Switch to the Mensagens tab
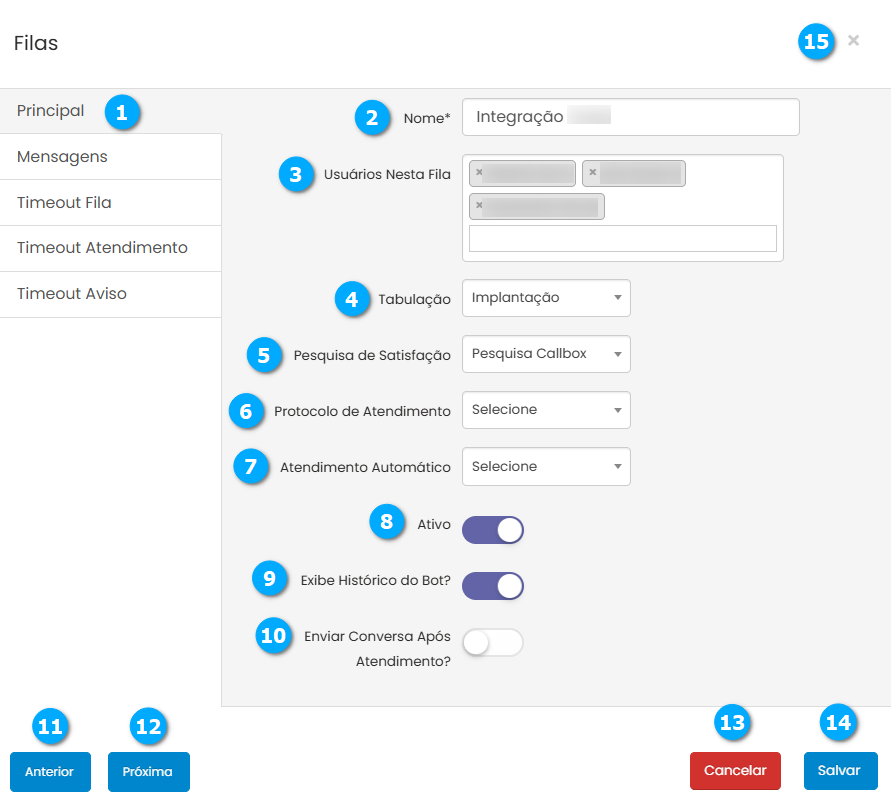 pyautogui.click(x=63, y=157)
